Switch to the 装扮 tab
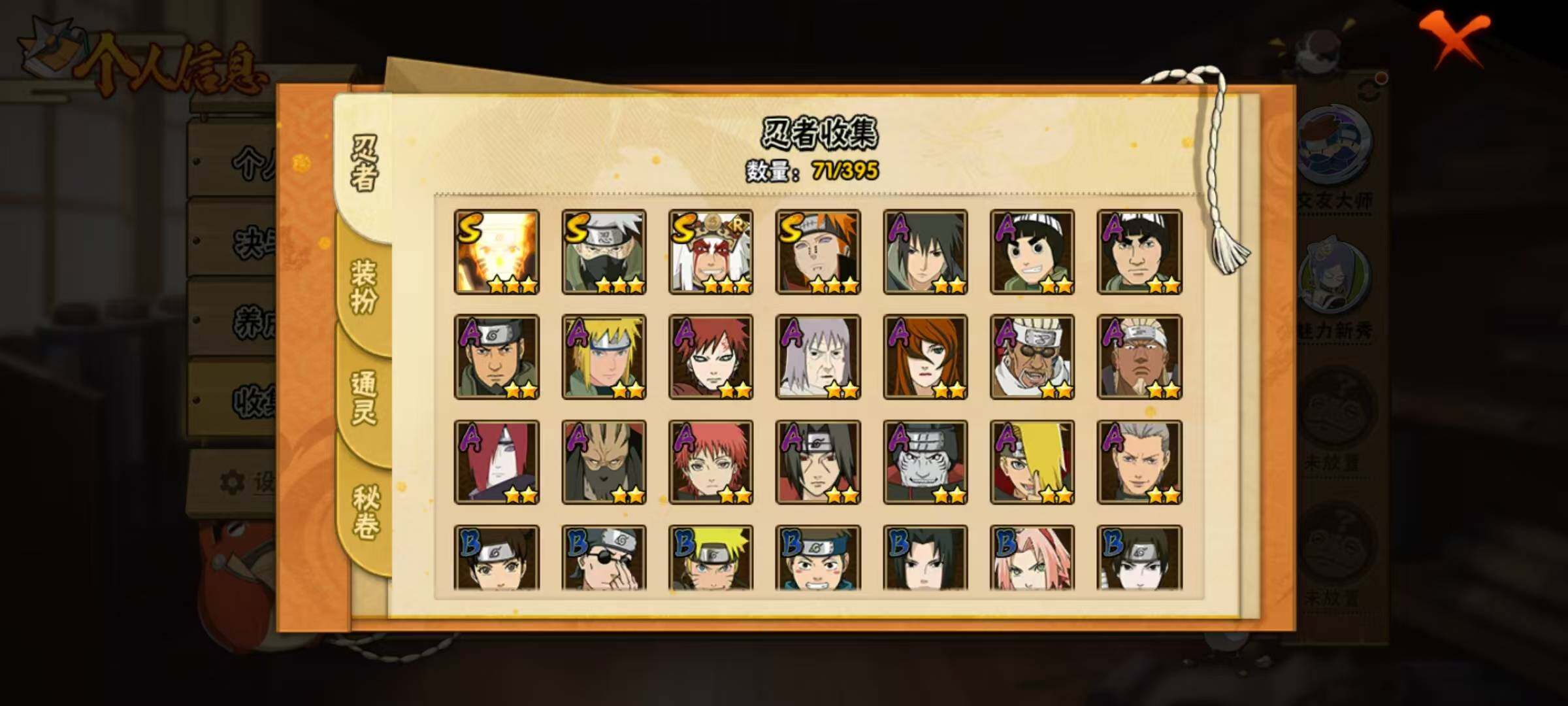Screen dimensions: 1568x706 (365, 286)
